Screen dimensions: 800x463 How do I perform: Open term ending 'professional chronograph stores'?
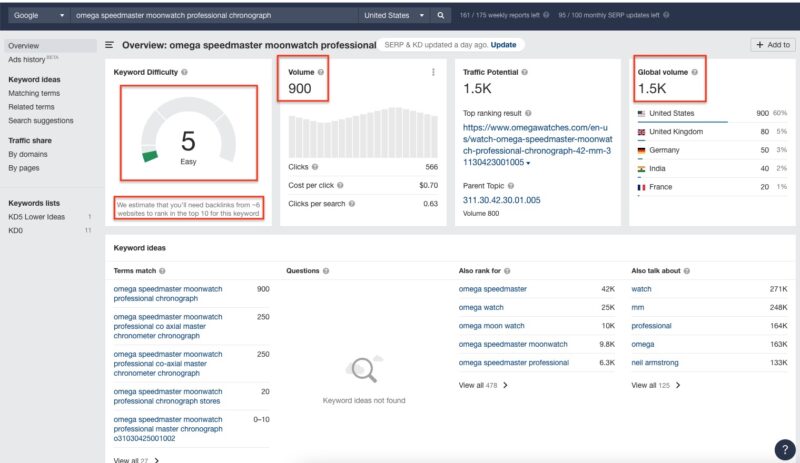pyautogui.click(x=168, y=396)
